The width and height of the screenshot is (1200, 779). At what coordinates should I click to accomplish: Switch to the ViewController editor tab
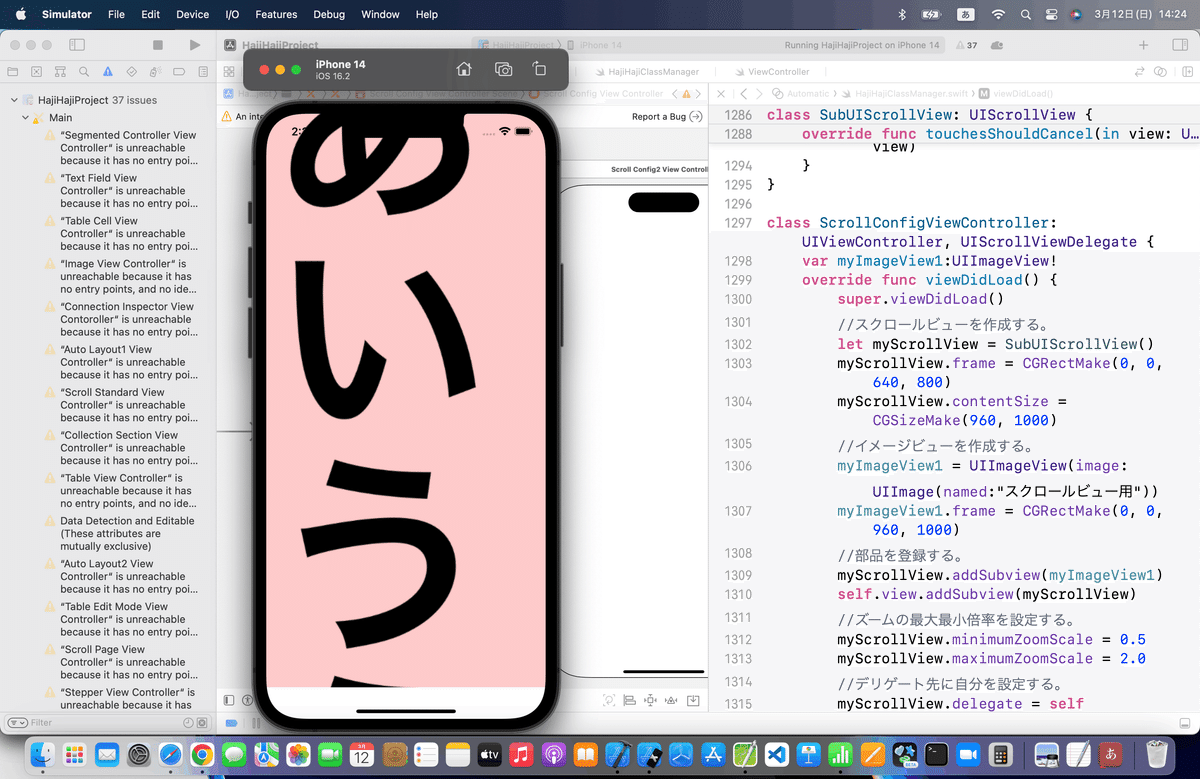click(771, 72)
